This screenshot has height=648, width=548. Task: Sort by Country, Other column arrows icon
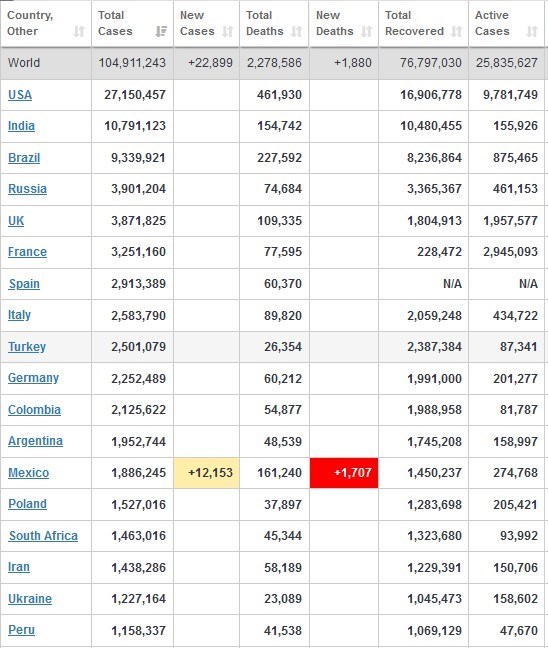(x=79, y=31)
